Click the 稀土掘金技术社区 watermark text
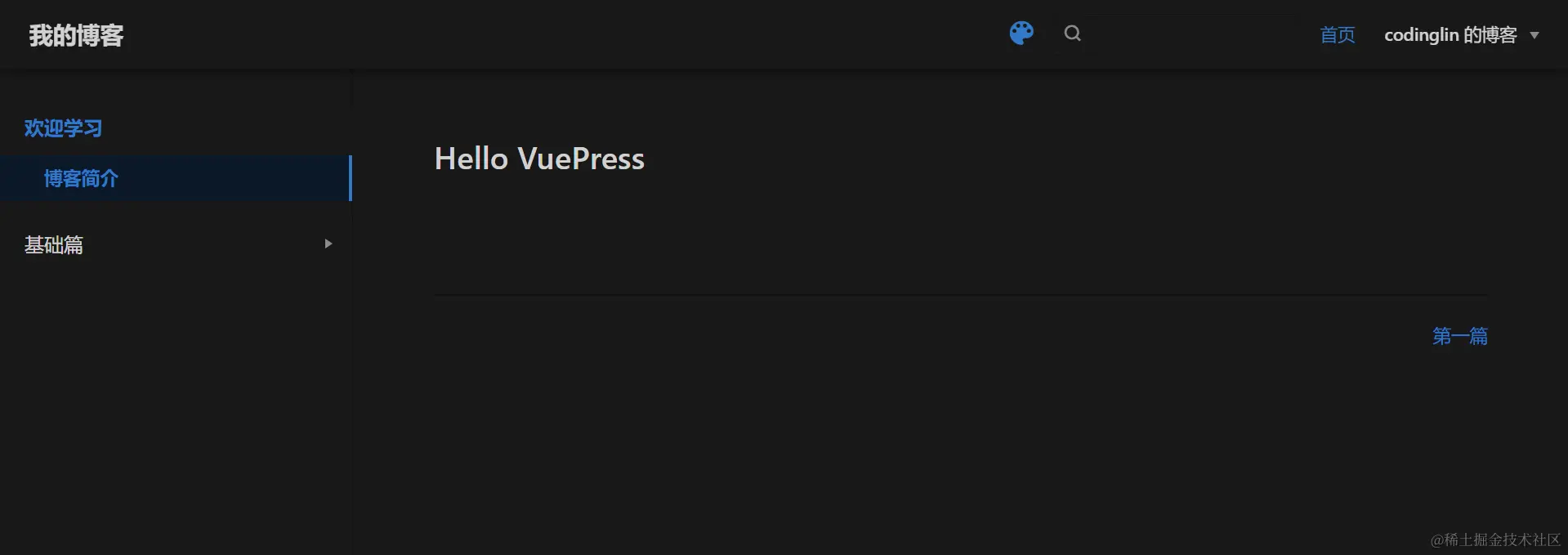The width and height of the screenshot is (1568, 555). point(1495,539)
